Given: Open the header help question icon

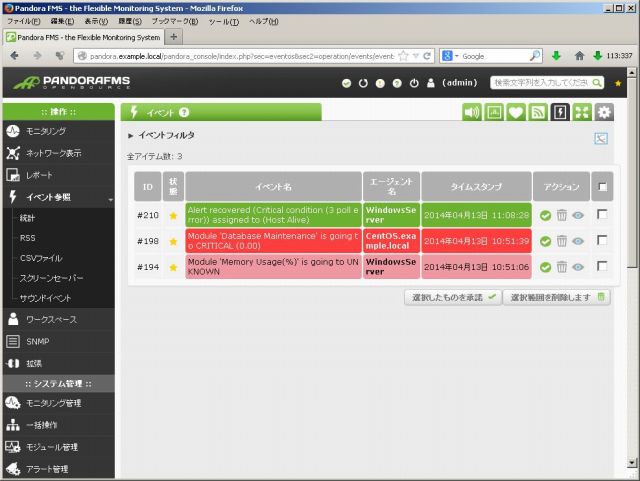Looking at the screenshot, I should [x=397, y=83].
